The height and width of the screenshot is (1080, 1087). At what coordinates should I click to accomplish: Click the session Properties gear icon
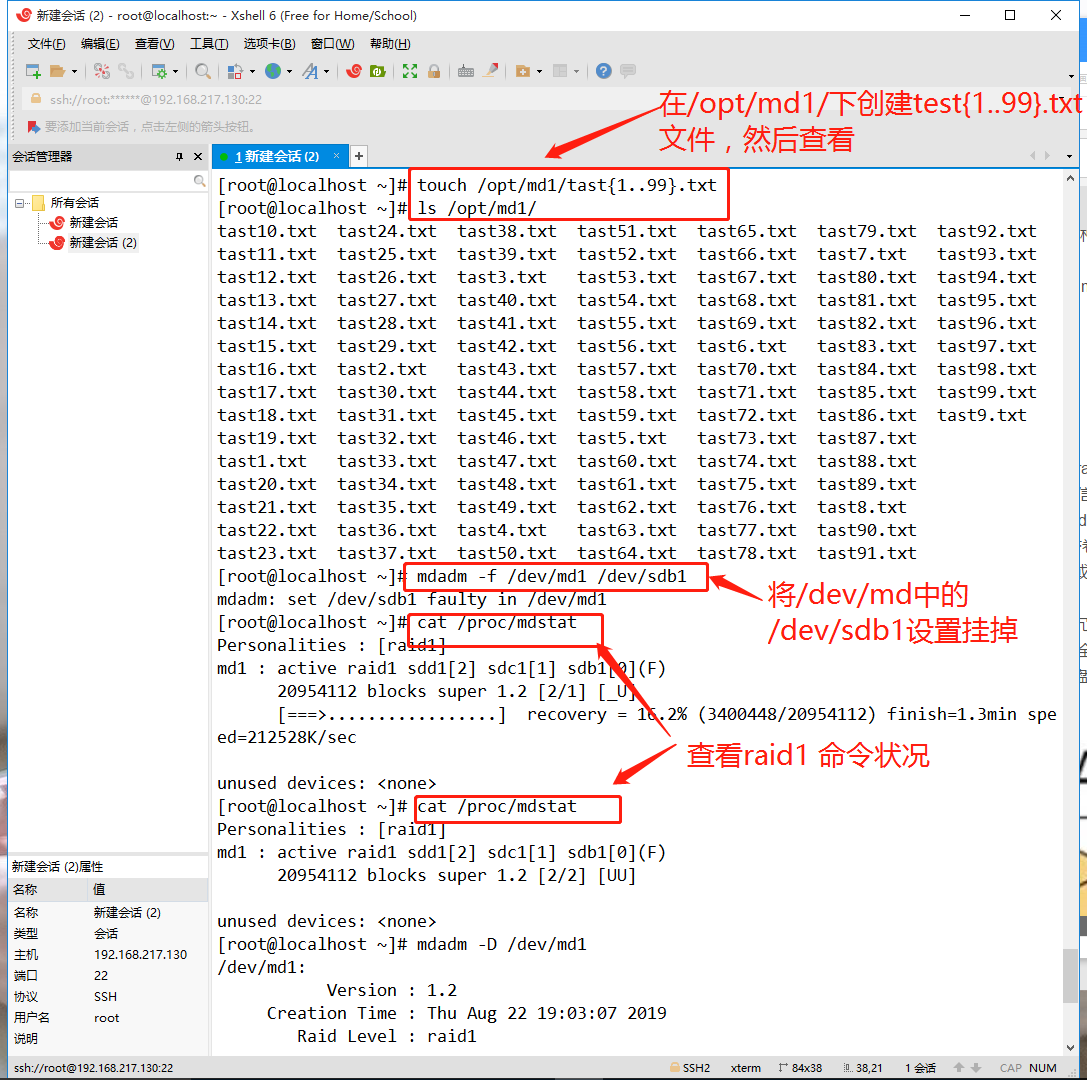159,71
